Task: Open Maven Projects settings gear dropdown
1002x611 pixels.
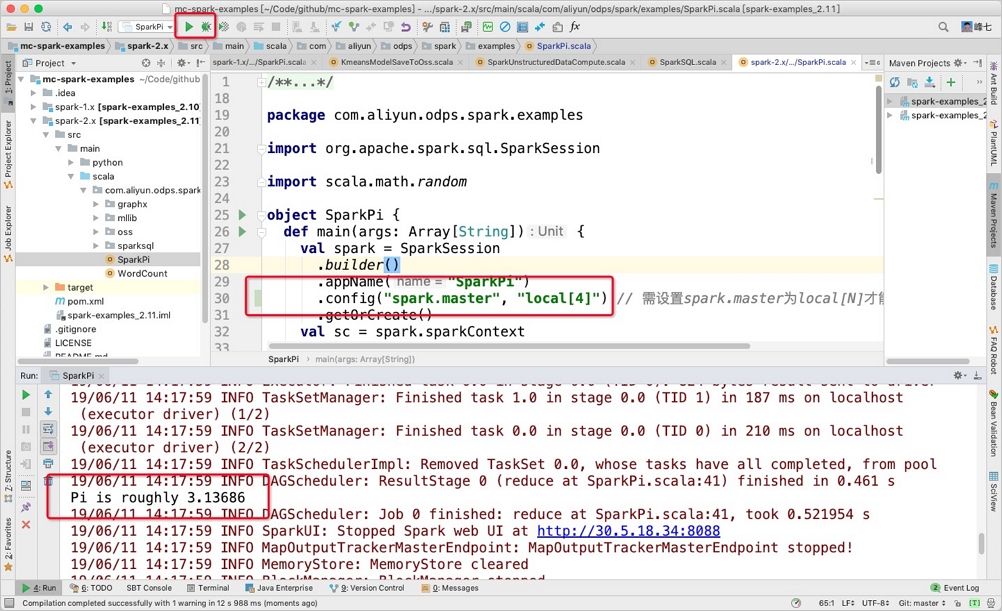Action: pos(959,63)
